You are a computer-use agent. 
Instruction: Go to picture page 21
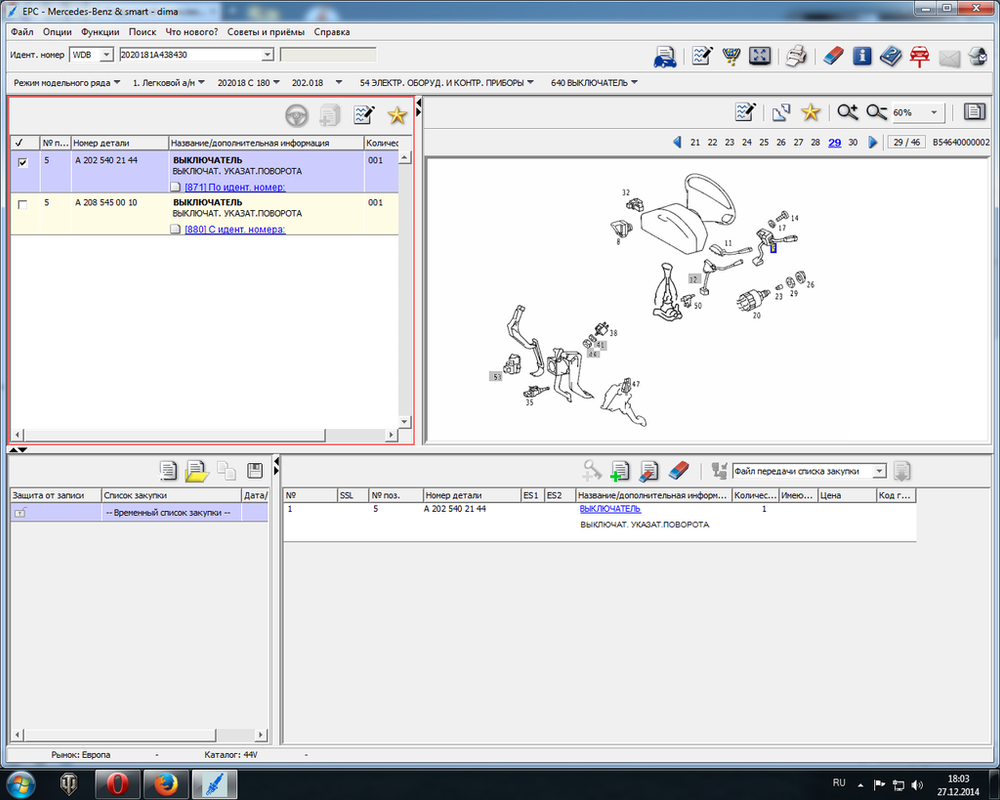(x=695, y=142)
